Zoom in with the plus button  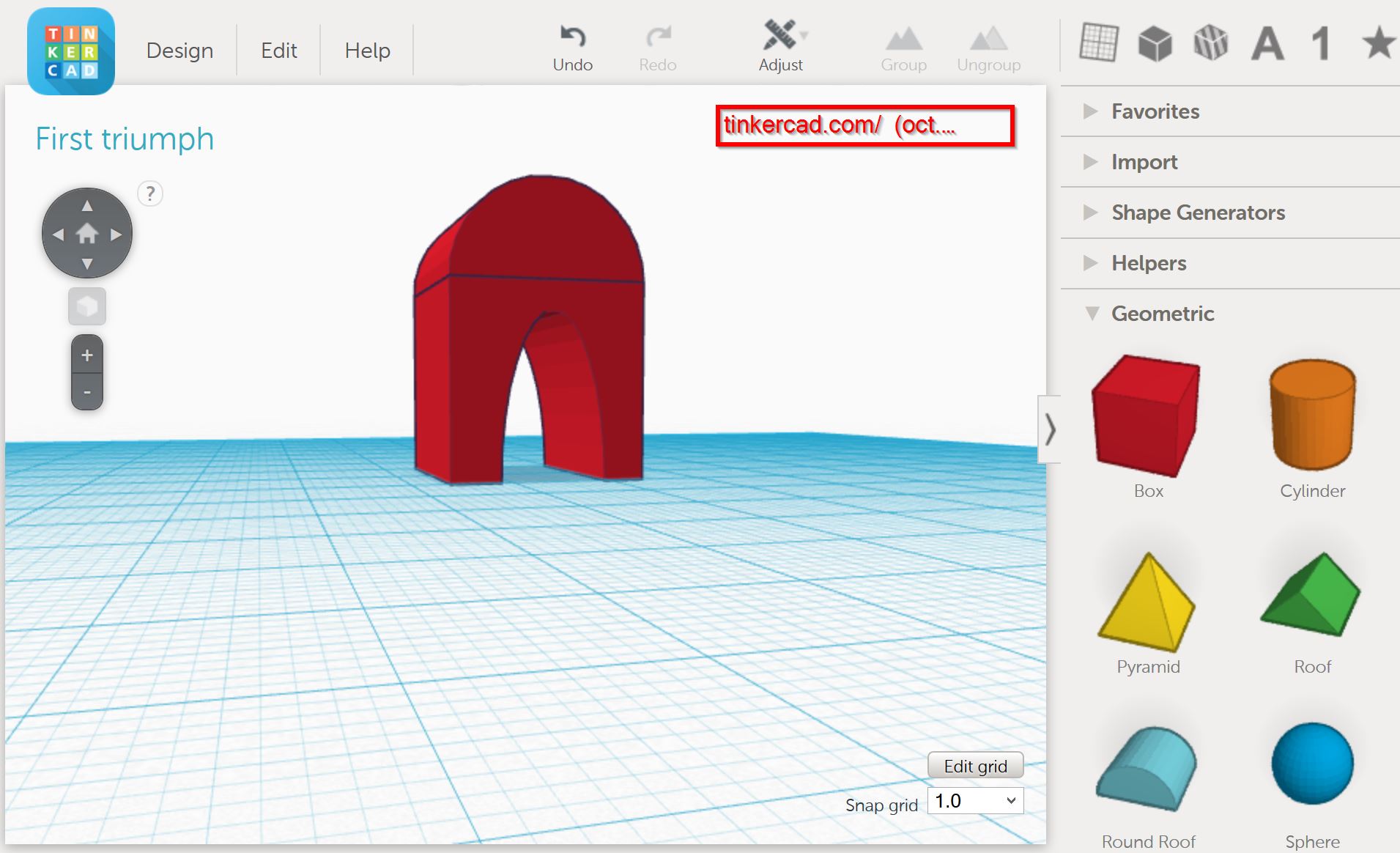pyautogui.click(x=87, y=355)
